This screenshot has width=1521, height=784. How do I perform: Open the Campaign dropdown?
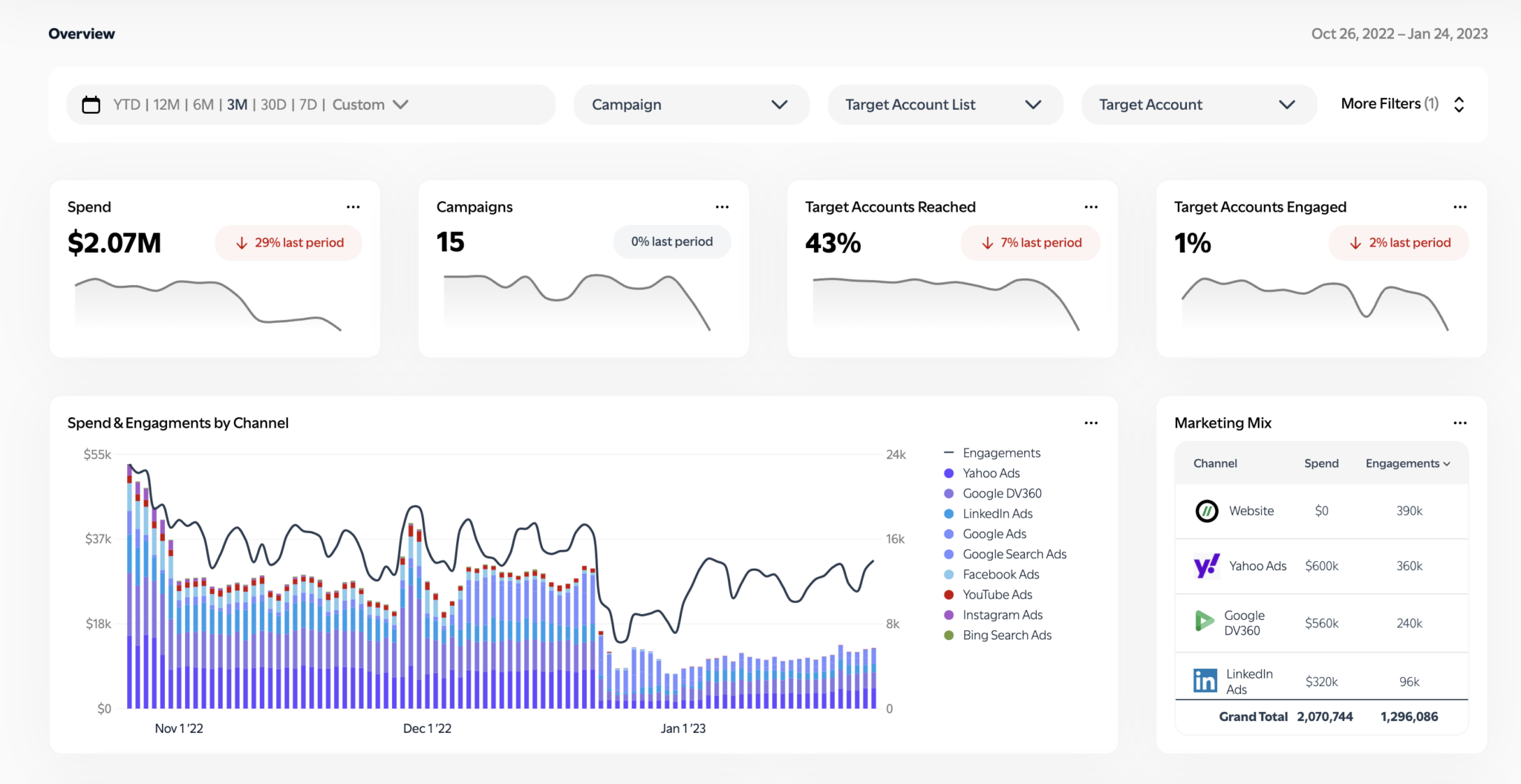pos(690,104)
